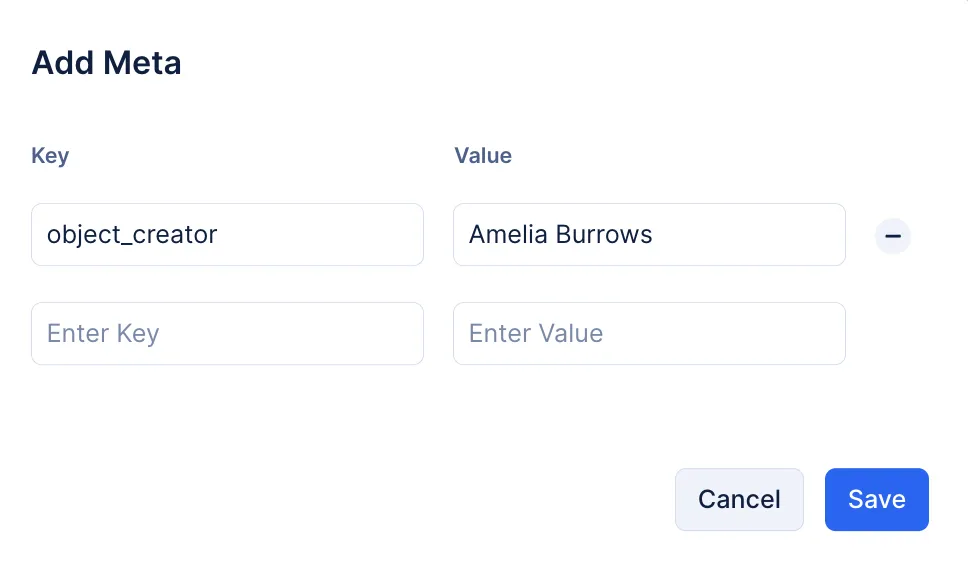Click the Key column label
Screen dimensions: 968x564
[50, 156]
